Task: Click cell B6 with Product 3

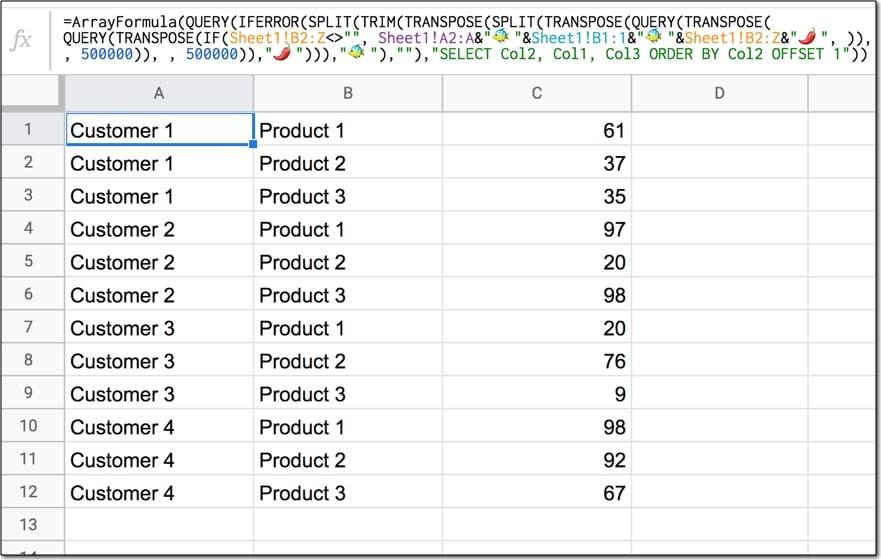Action: point(348,294)
